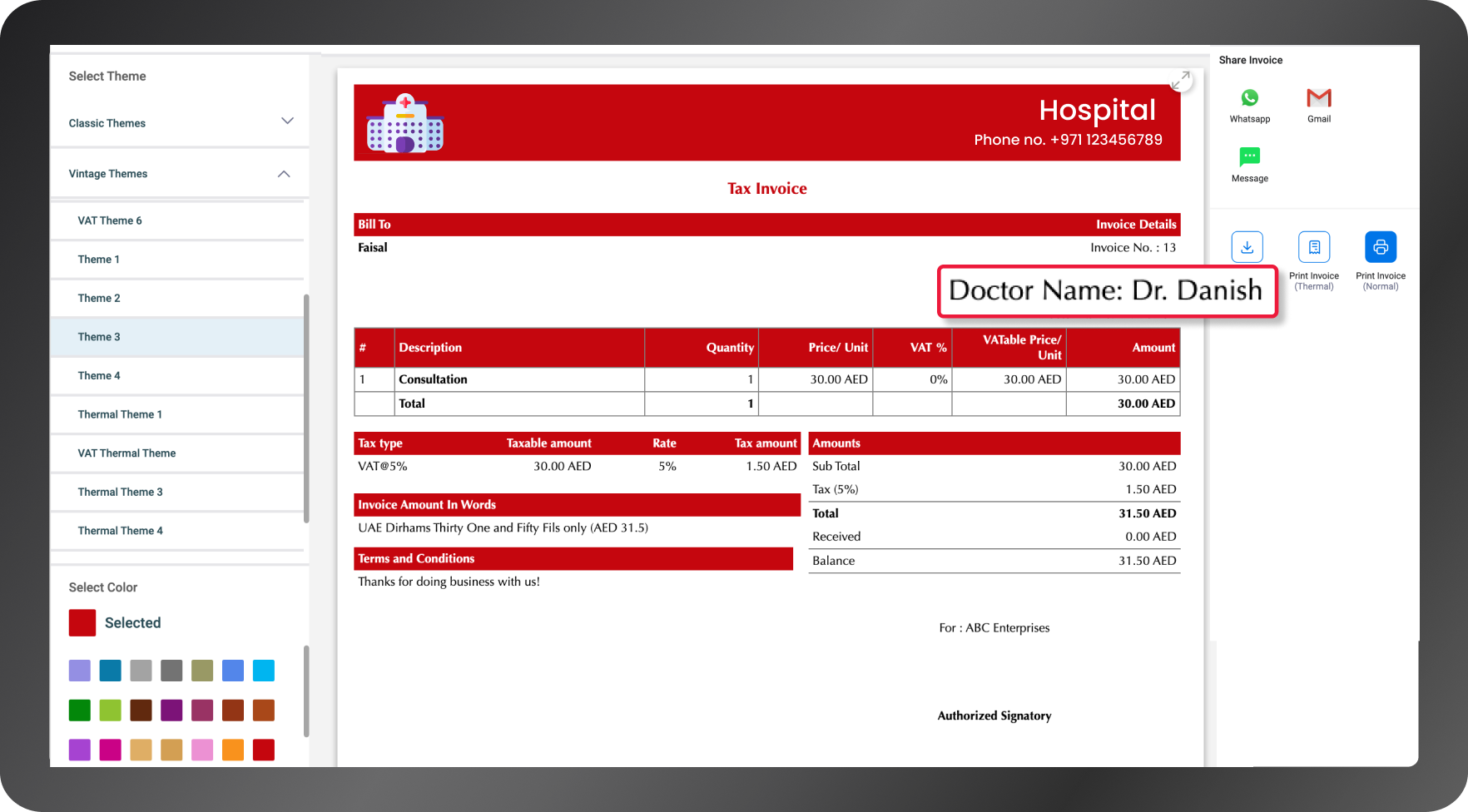Expand the invoice preview to fullscreen
Viewport: 1468px width, 812px height.
[1180, 81]
